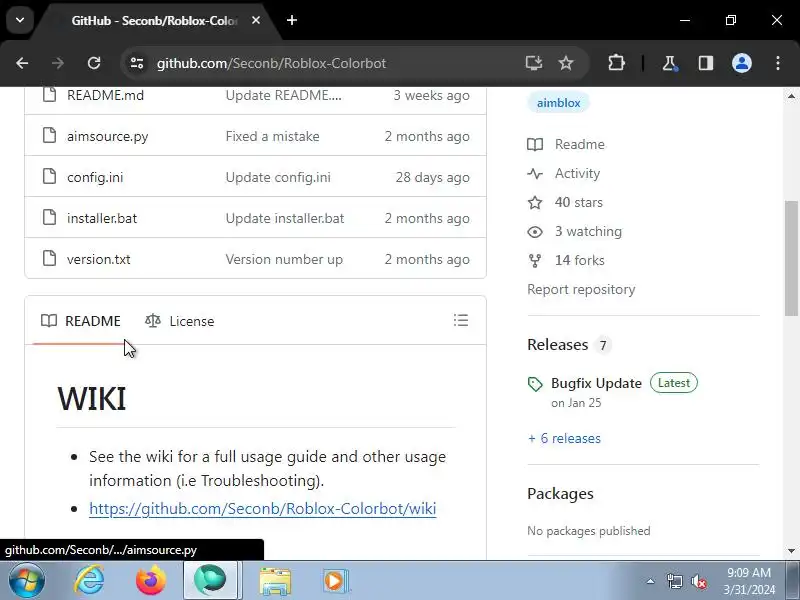Click scrollbar up arrow
The width and height of the screenshot is (800, 600).
pos(791,96)
